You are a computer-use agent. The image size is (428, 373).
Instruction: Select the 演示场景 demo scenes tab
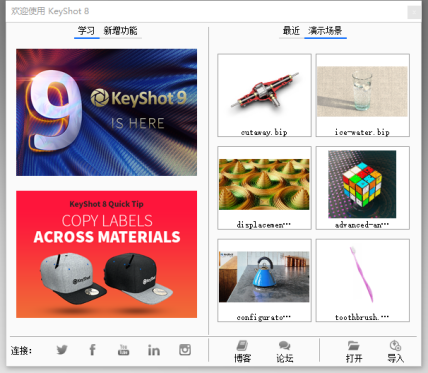pyautogui.click(x=325, y=31)
